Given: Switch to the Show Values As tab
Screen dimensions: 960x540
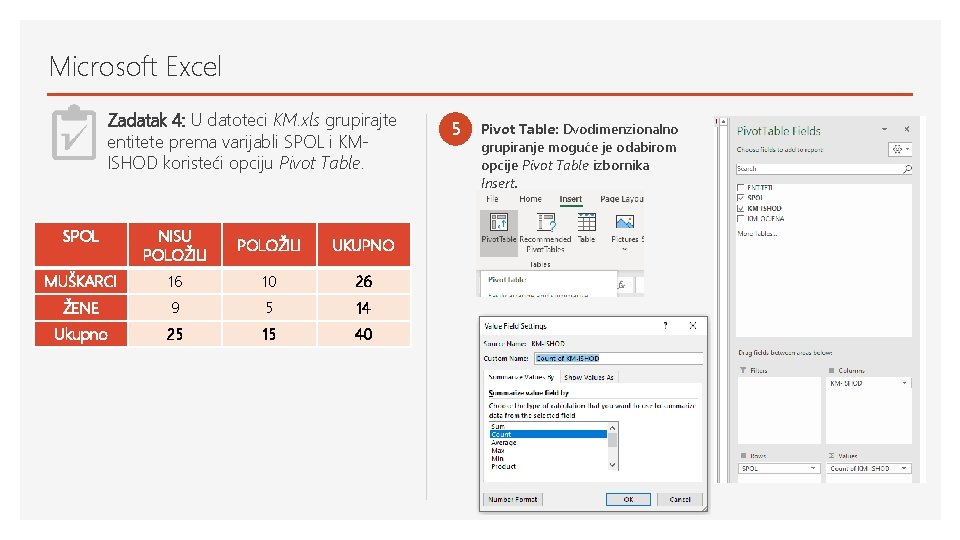Looking at the screenshot, I should [x=588, y=377].
